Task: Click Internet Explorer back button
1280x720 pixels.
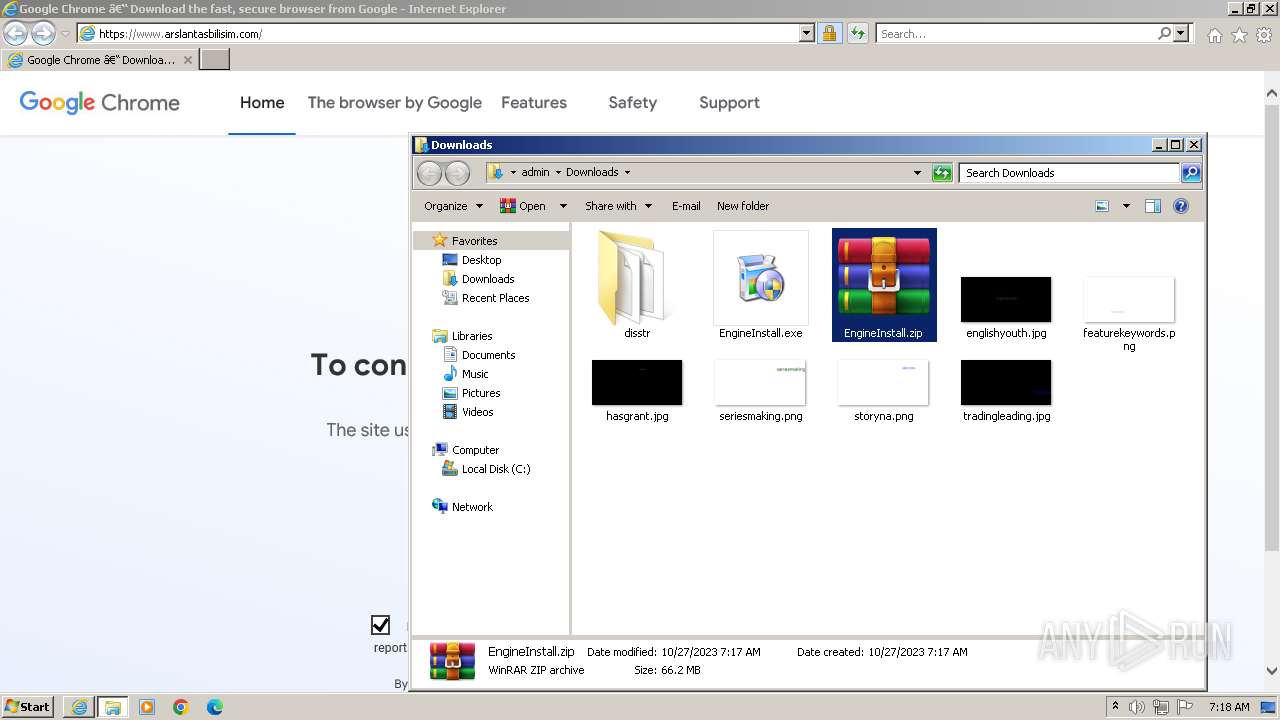Action: pos(15,34)
